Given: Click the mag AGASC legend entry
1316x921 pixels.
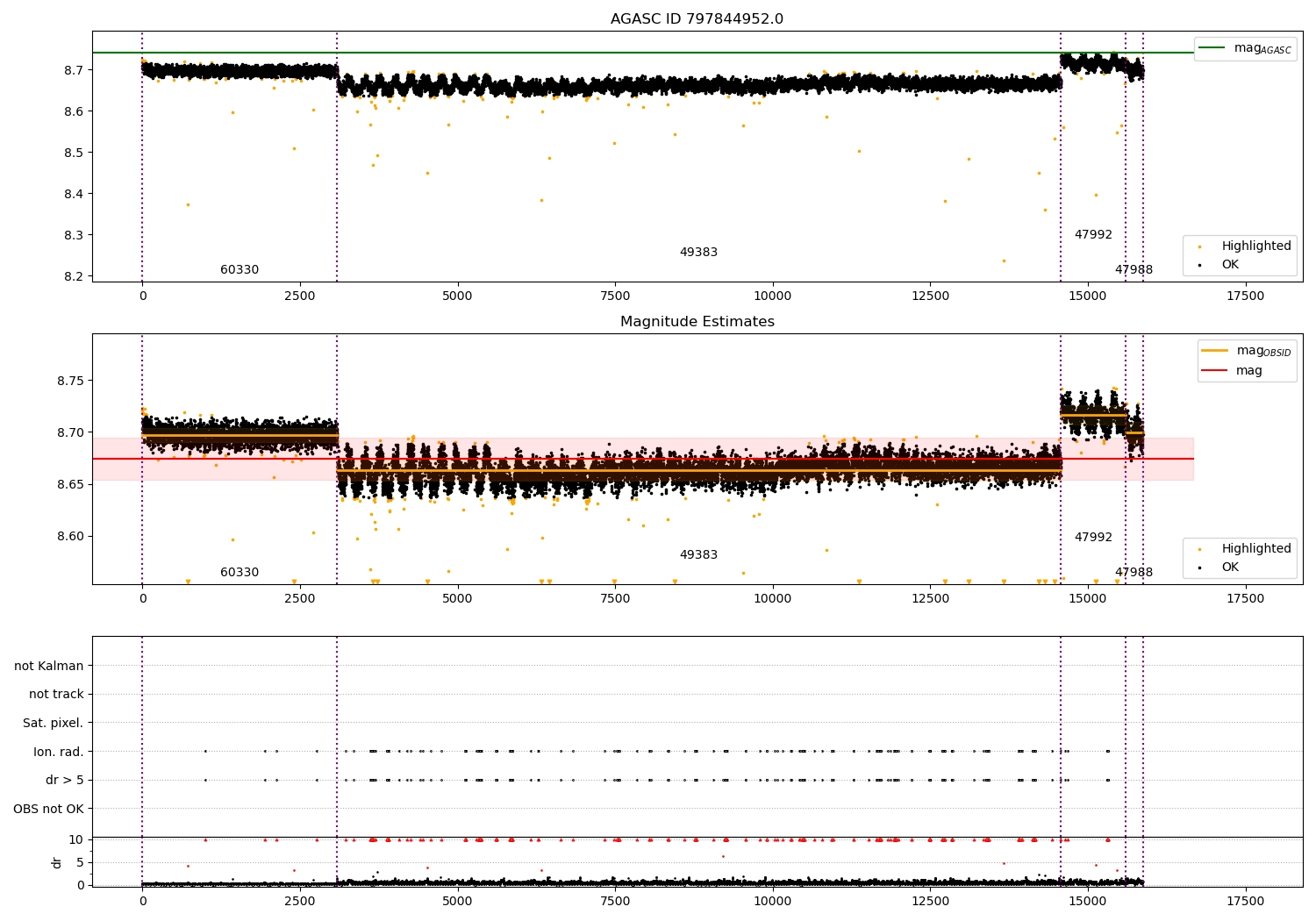Looking at the screenshot, I should coord(1245,48).
